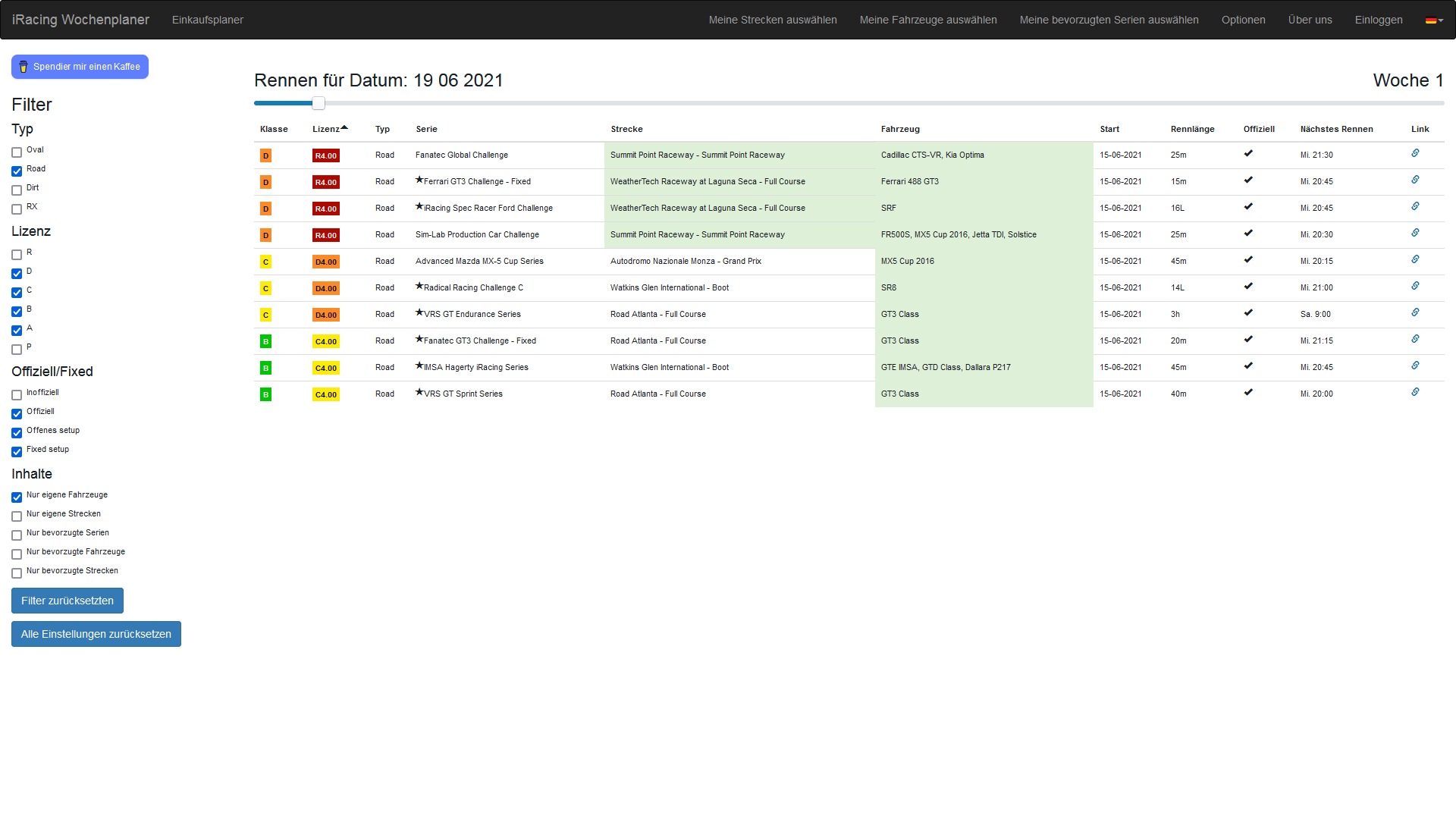Open the language flag dropdown
1456x819 pixels.
pyautogui.click(x=1433, y=20)
